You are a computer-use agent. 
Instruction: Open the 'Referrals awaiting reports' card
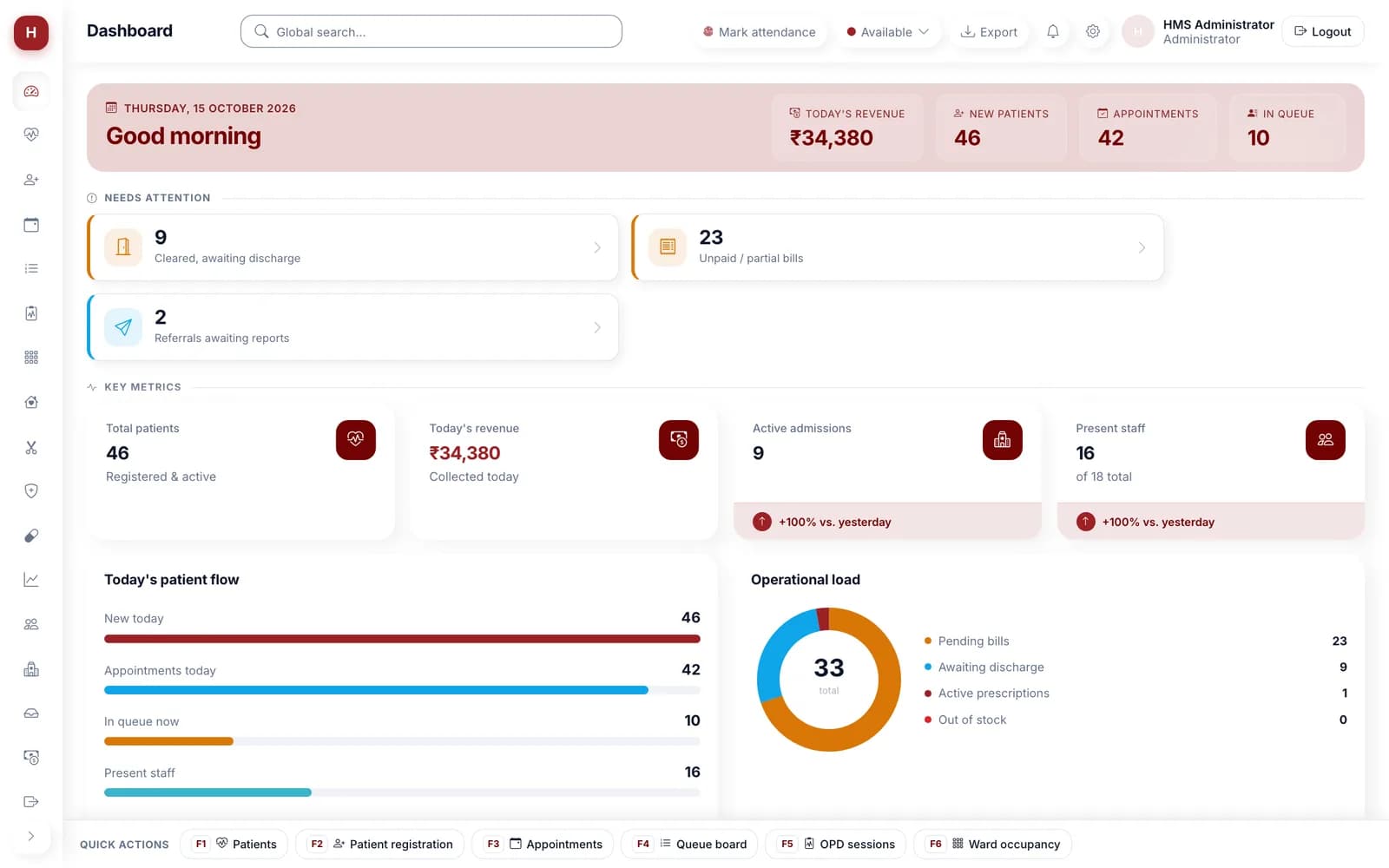(353, 327)
